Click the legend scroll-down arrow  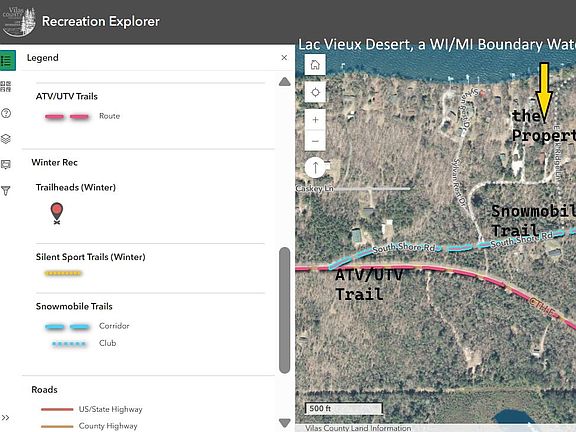click(284, 422)
